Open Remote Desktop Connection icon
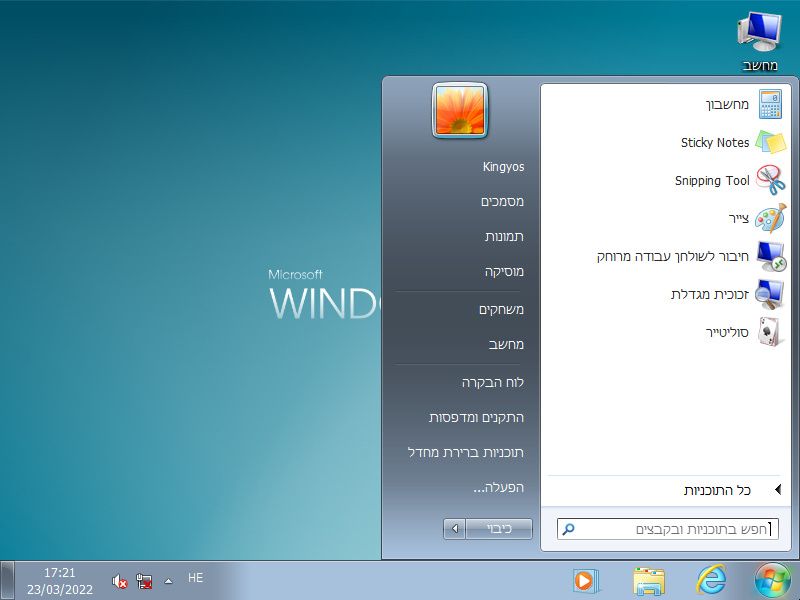The image size is (800, 600). pos(771,256)
